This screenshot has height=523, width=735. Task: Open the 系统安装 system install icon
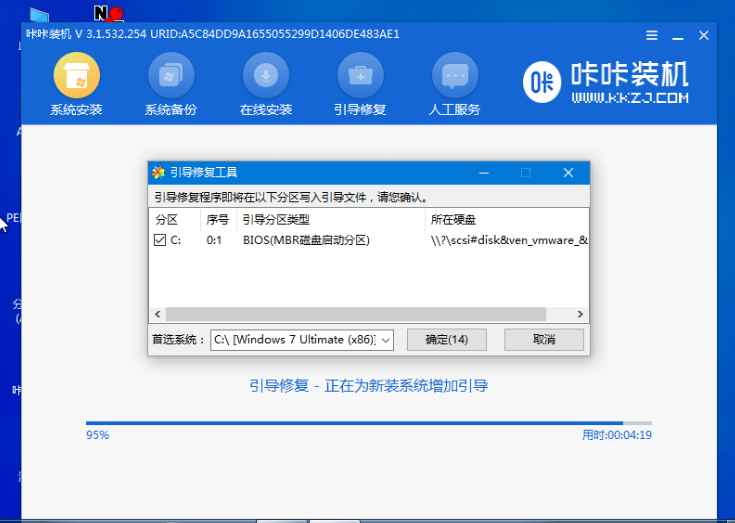76,76
